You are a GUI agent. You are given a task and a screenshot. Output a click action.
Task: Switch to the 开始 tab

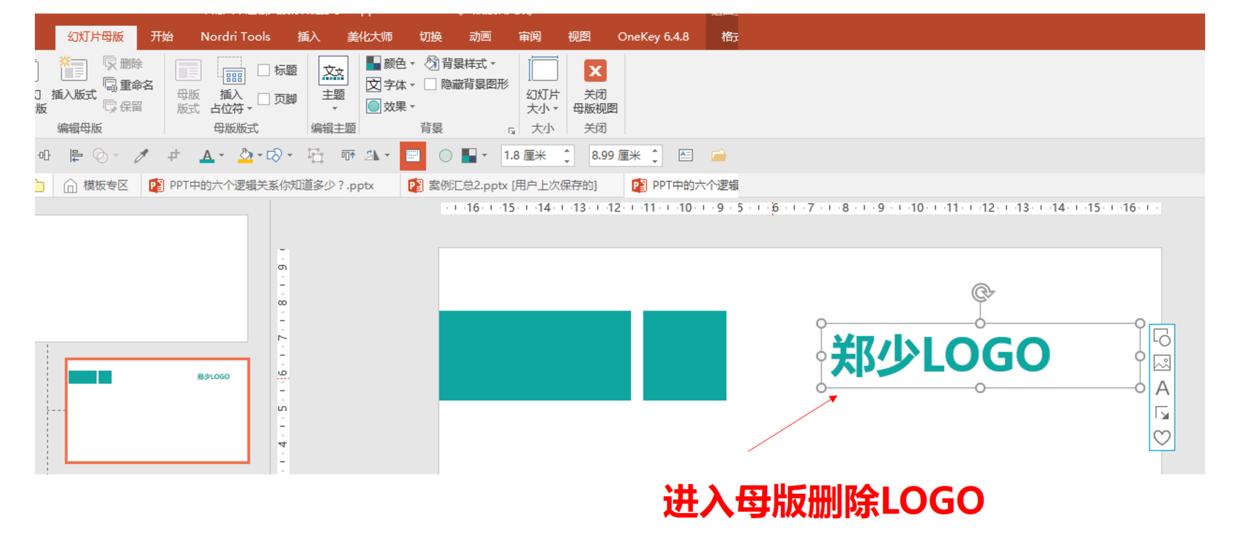click(161, 36)
